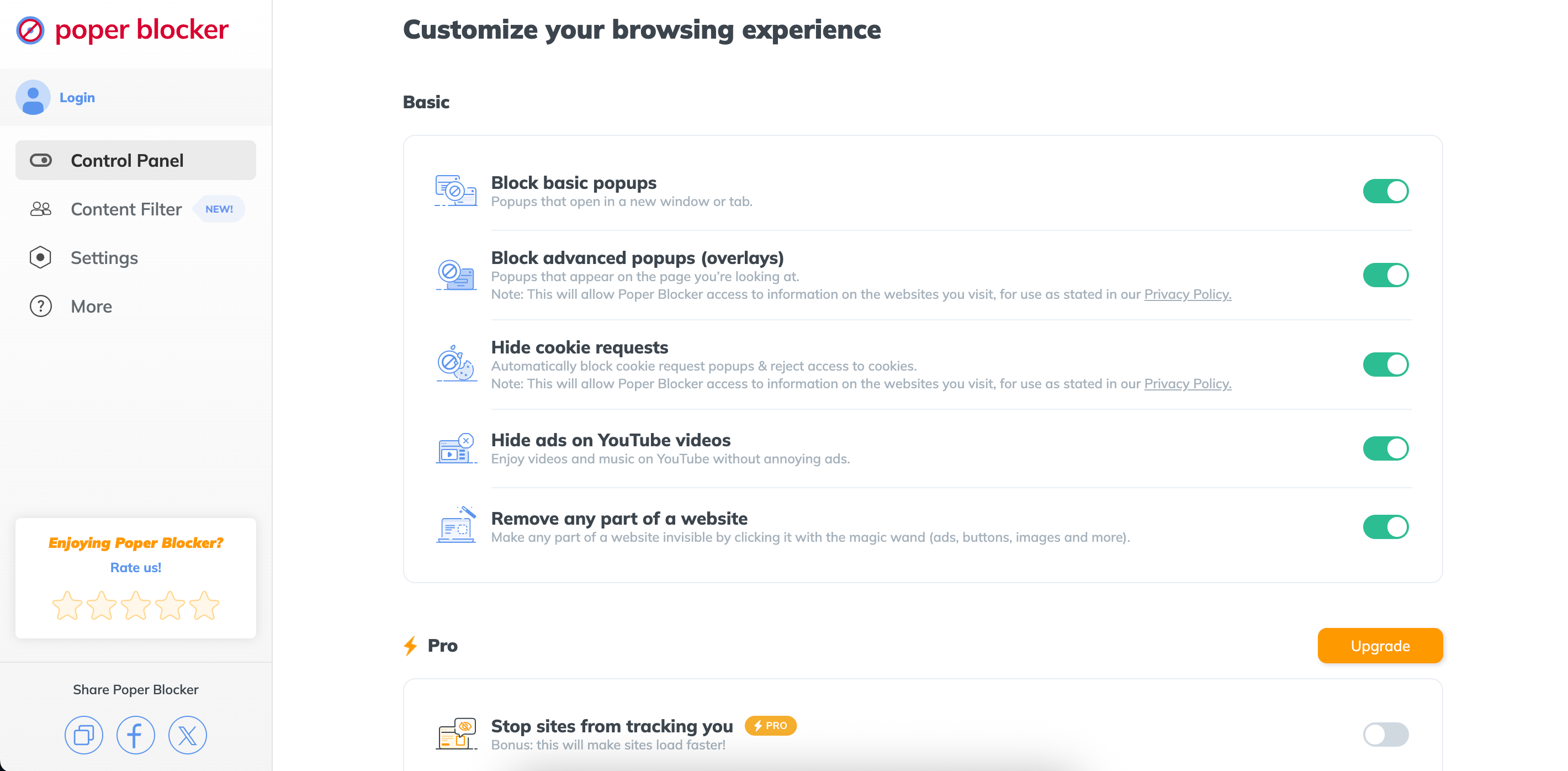This screenshot has width=1568, height=771.
Task: Click the YouTube ads feature icon
Action: click(x=456, y=449)
